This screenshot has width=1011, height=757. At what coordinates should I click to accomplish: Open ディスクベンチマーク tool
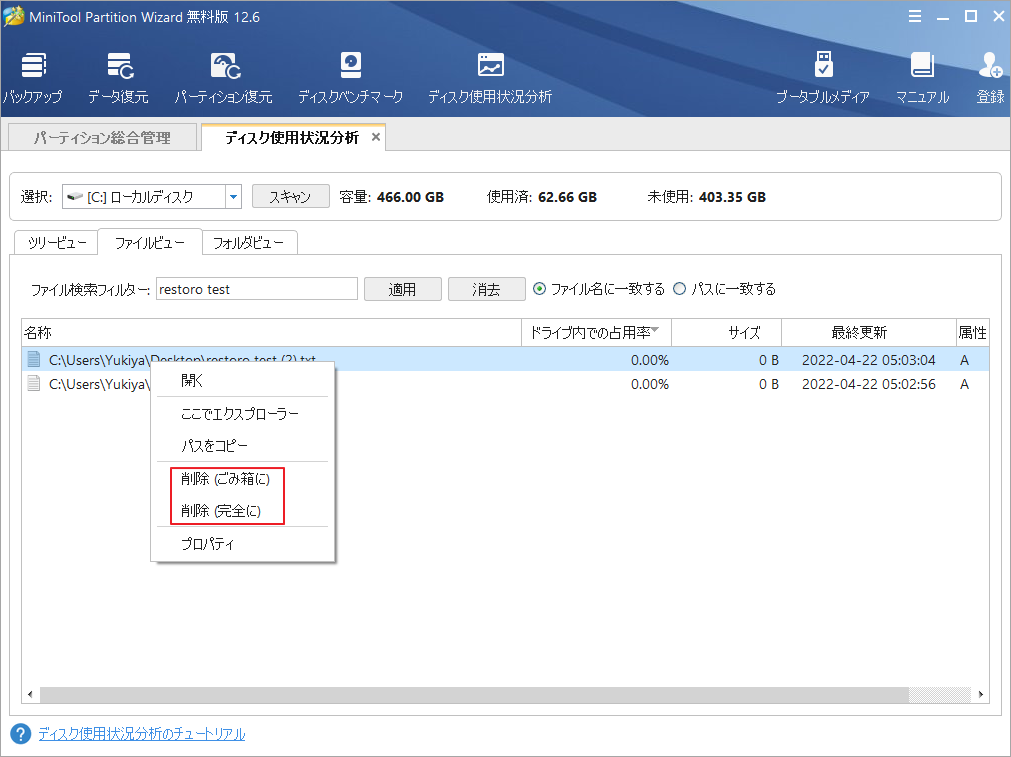pyautogui.click(x=350, y=75)
